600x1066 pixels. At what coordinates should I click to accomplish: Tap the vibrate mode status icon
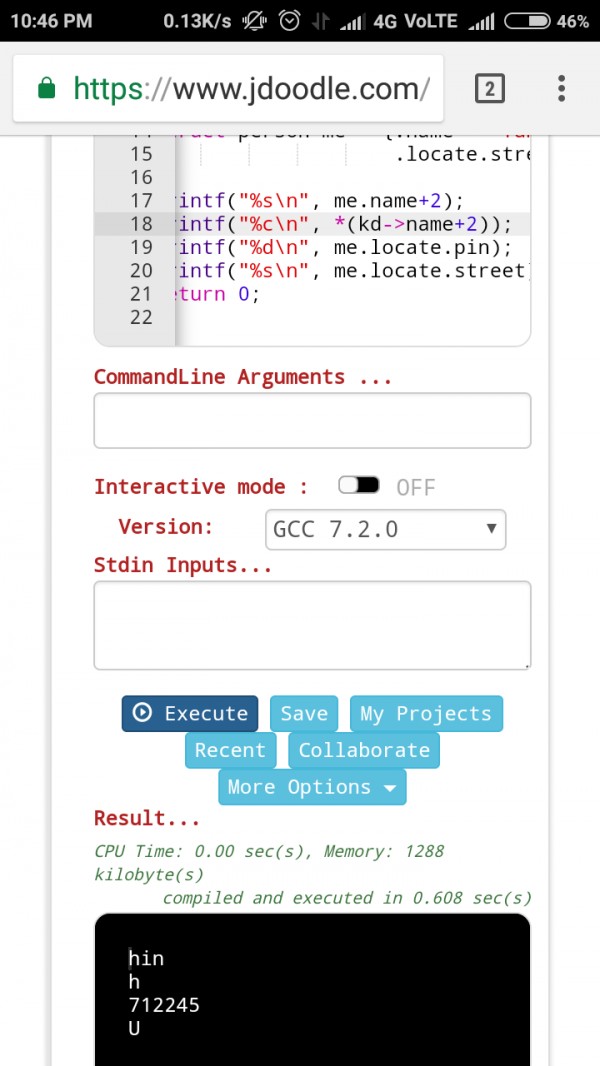255,20
